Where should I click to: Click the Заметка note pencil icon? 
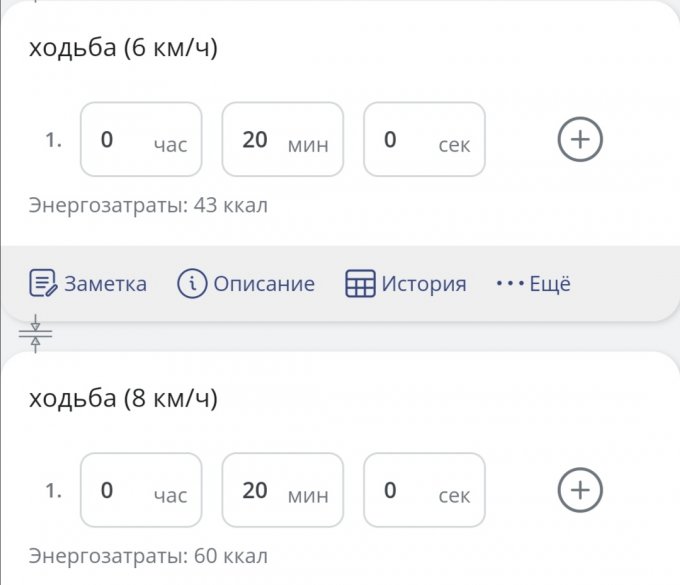pyautogui.click(x=43, y=283)
